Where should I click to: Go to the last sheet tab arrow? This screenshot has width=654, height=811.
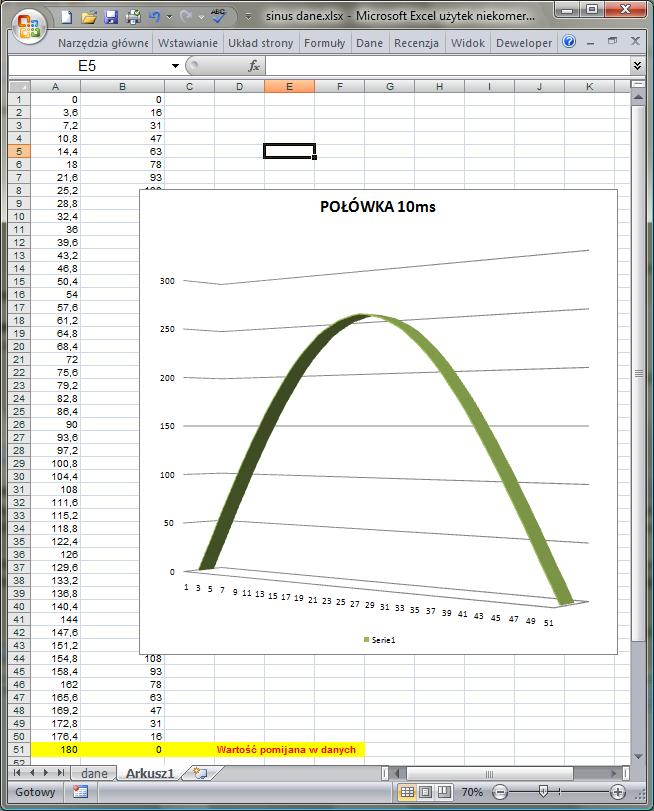61,773
